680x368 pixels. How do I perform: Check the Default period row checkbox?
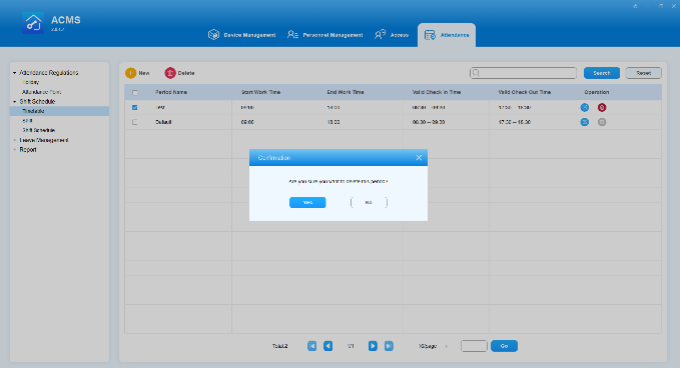tap(134, 122)
